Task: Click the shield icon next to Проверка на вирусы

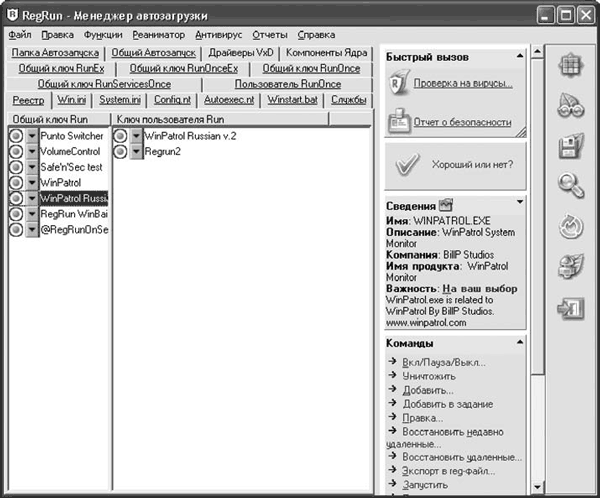Action: pyautogui.click(x=398, y=82)
